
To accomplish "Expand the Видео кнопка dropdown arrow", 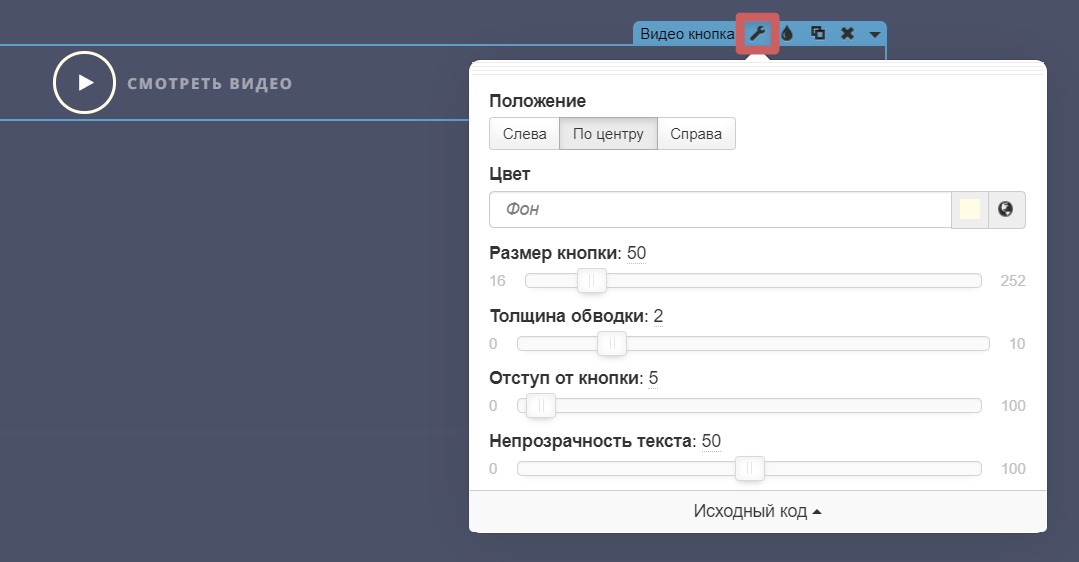I will (x=875, y=35).
